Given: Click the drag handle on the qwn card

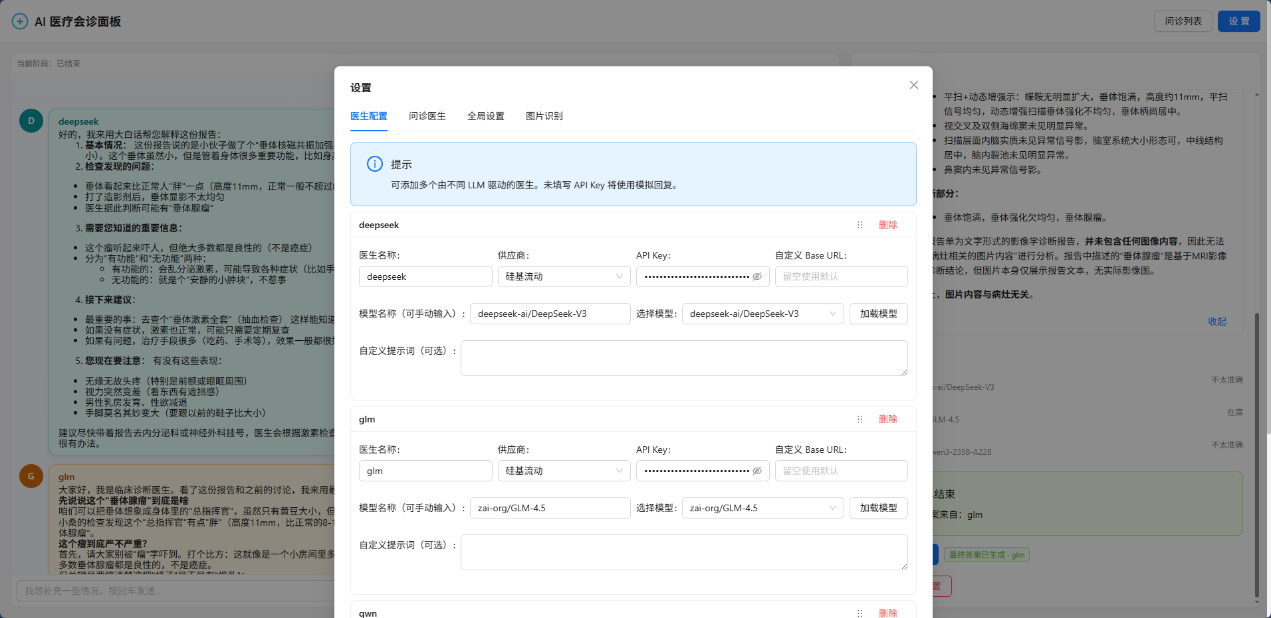Looking at the screenshot, I should (x=859, y=613).
